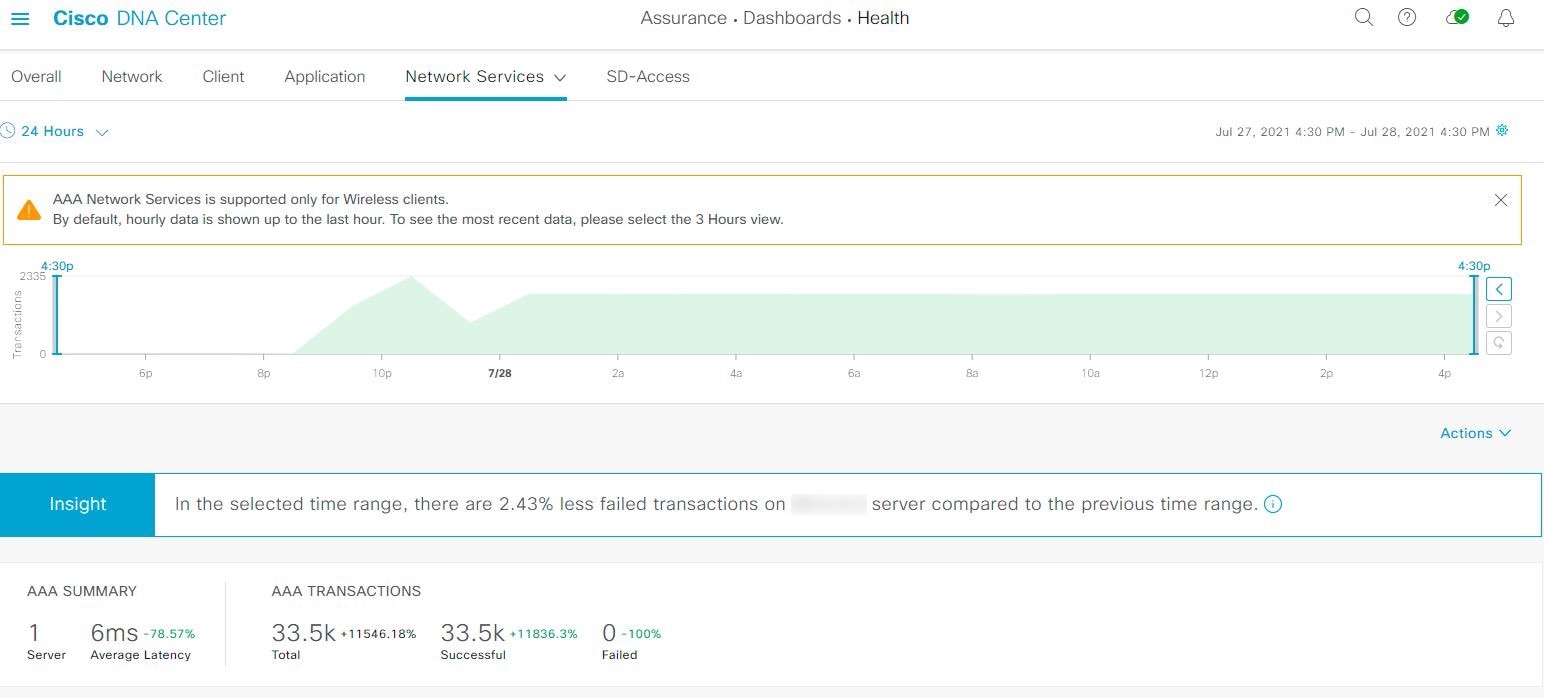Click the 33.5k Successful transactions value
The height and width of the screenshot is (698, 1544).
pyautogui.click(x=472, y=633)
